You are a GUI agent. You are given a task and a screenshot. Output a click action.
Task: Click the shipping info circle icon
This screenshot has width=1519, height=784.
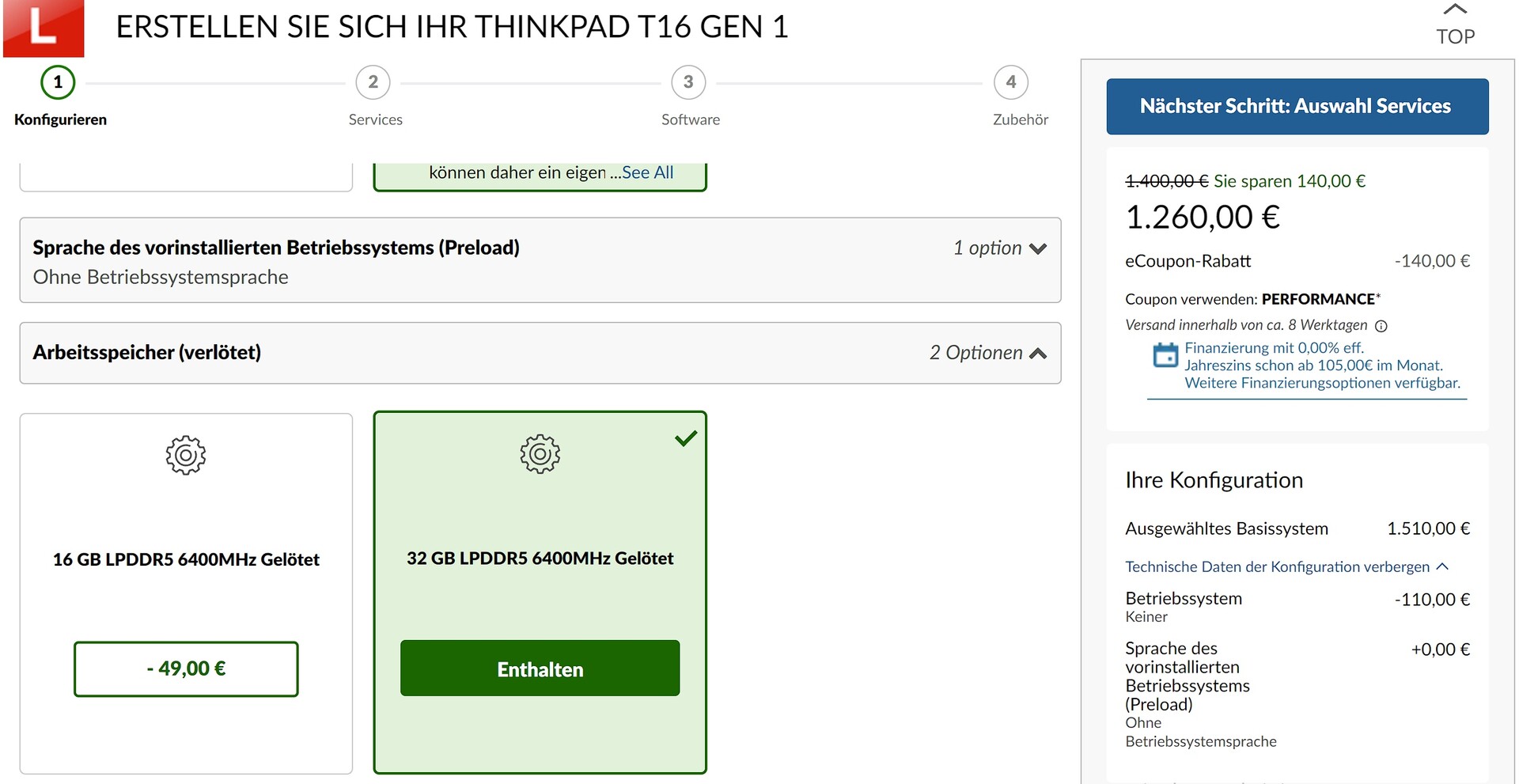1381,326
